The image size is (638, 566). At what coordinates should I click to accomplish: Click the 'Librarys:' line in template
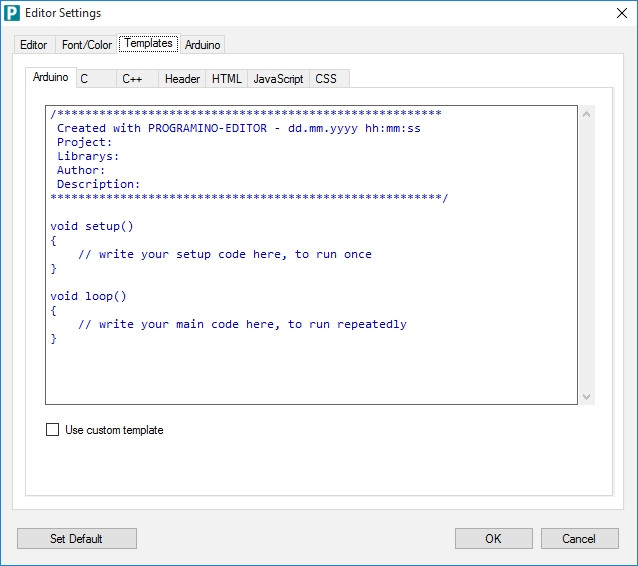pyautogui.click(x=88, y=156)
